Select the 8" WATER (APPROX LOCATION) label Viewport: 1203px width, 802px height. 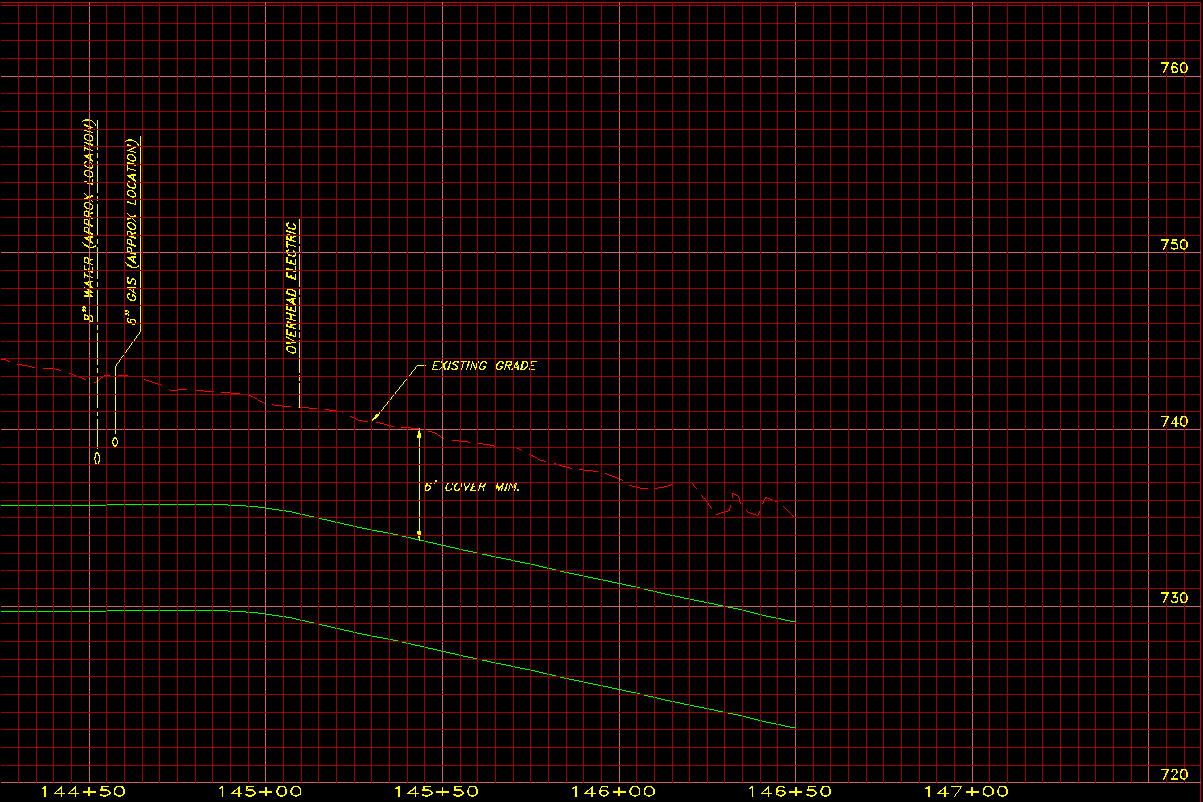tap(90, 221)
